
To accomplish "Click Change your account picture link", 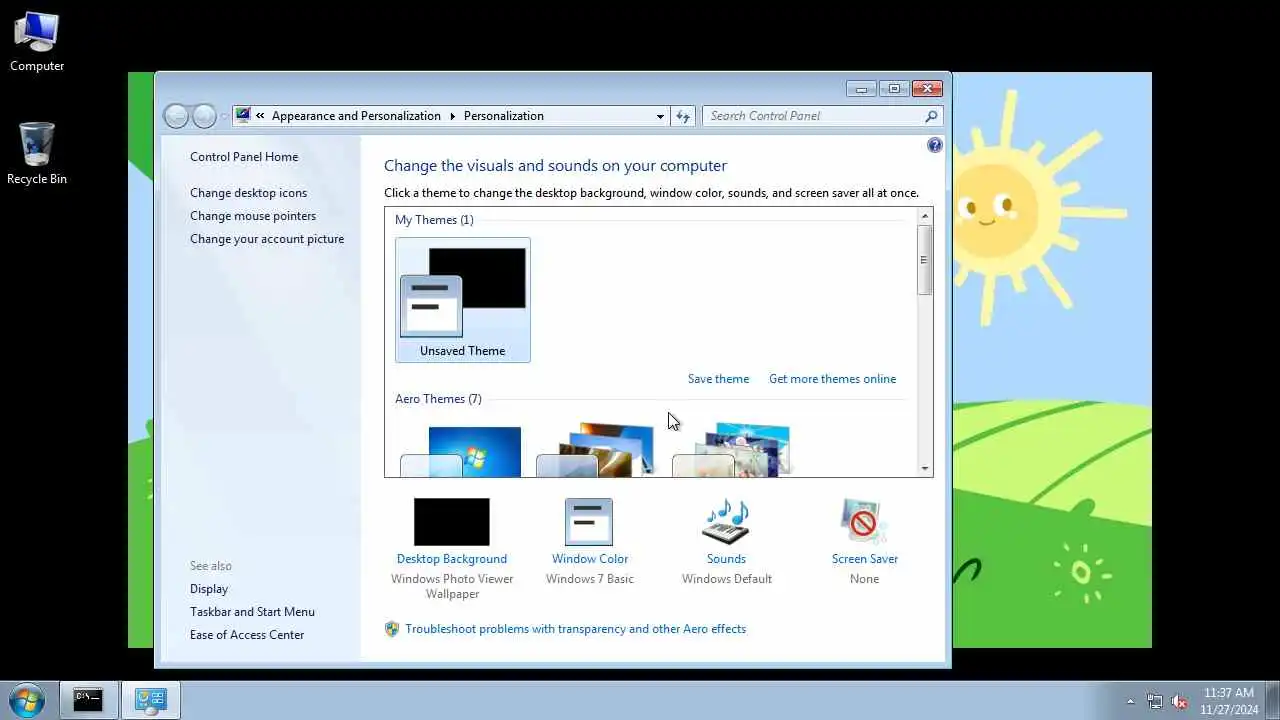I will click(x=267, y=239).
